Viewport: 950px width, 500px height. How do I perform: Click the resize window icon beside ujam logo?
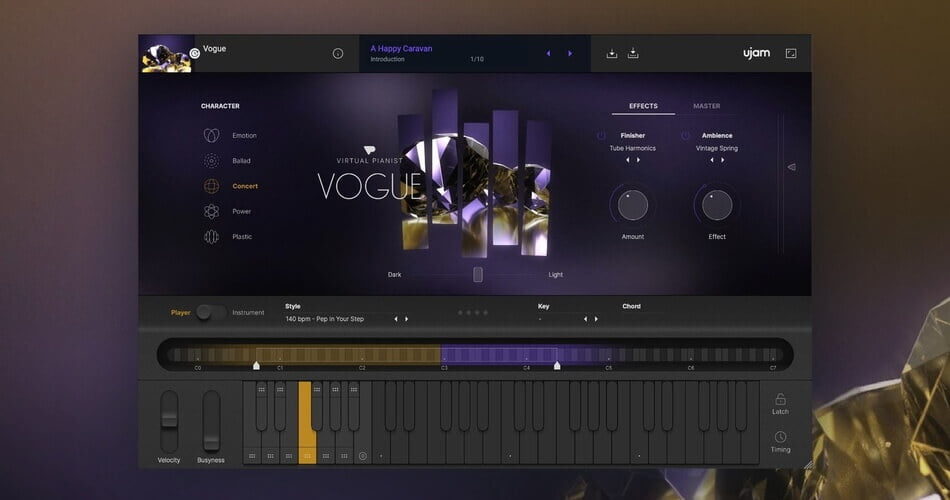tap(791, 53)
